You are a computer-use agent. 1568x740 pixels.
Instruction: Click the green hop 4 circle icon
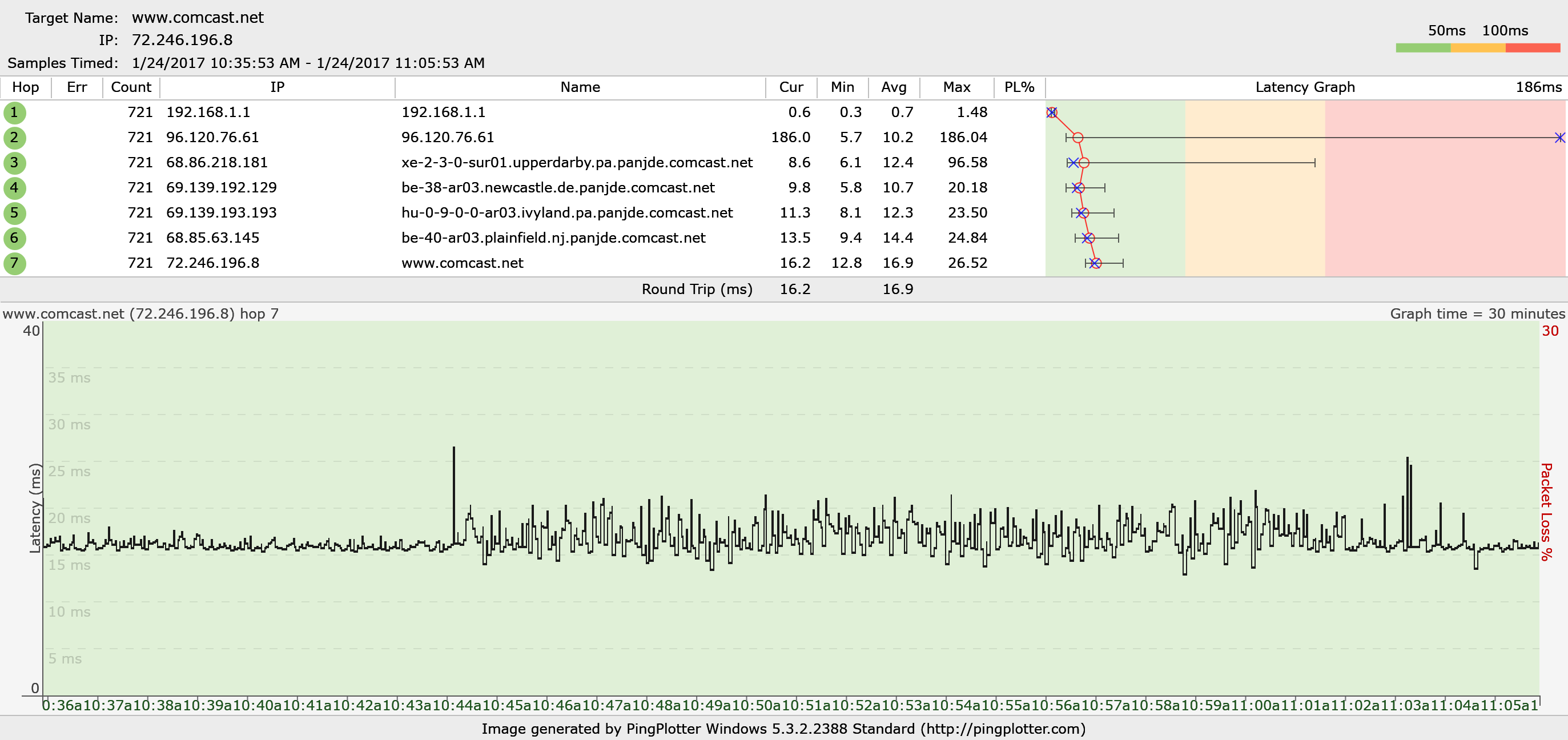(x=15, y=187)
